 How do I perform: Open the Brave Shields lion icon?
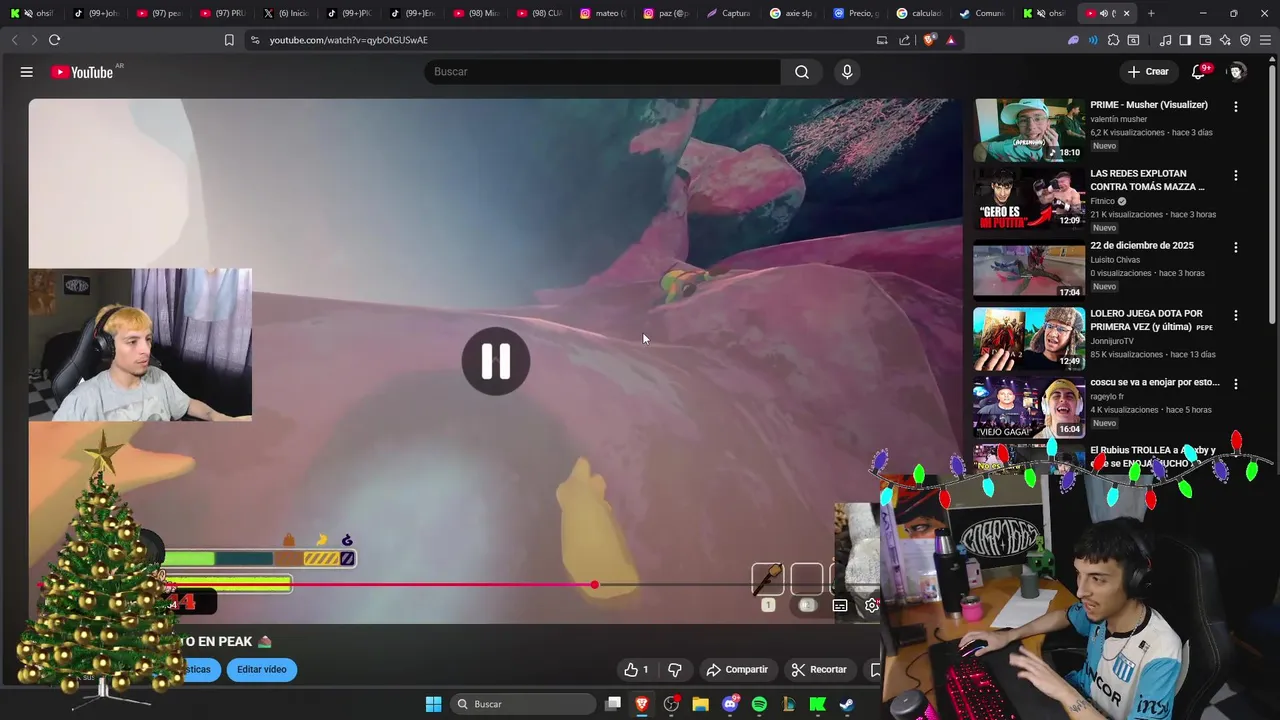point(930,40)
